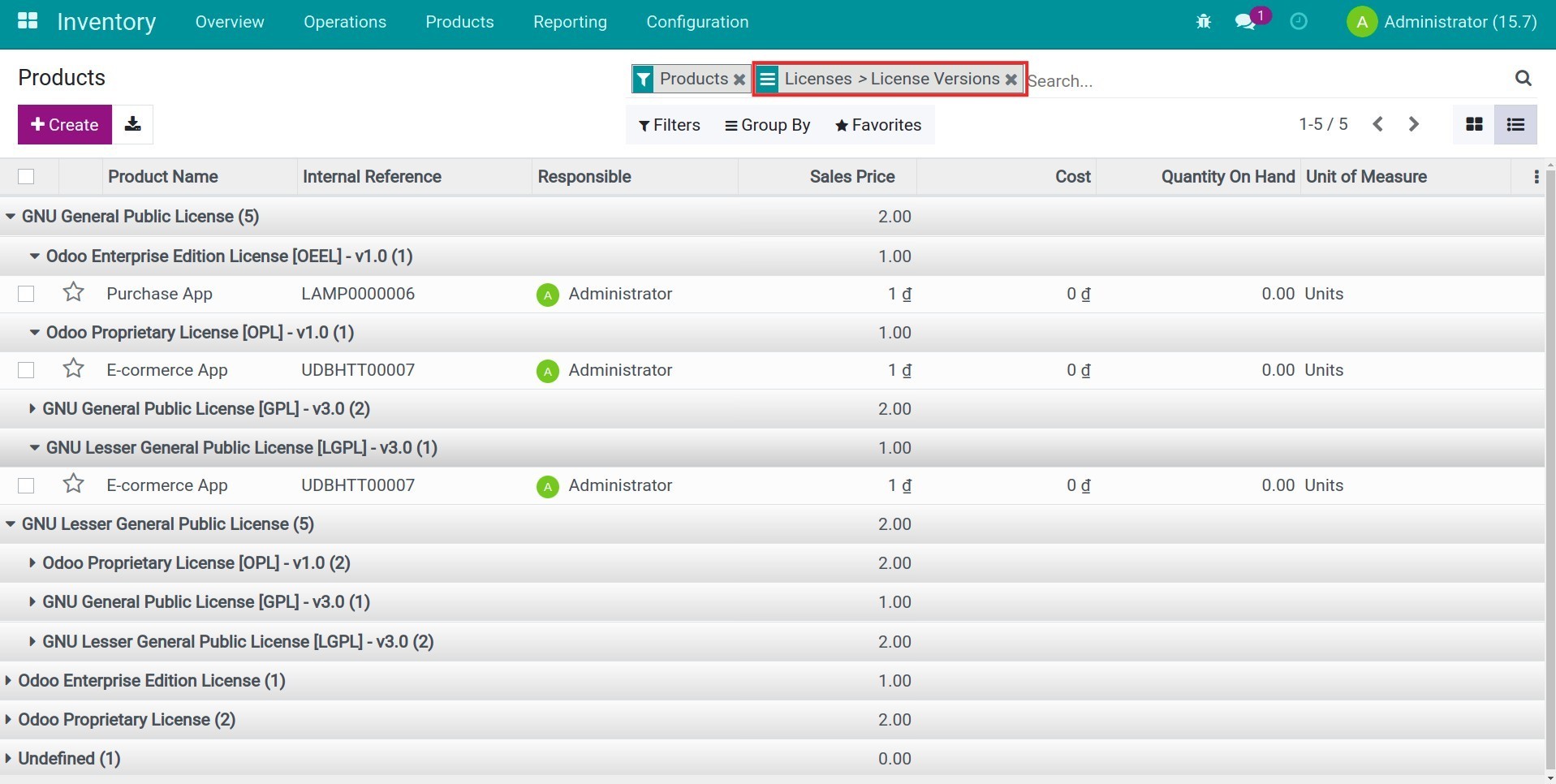Viewport: 1556px width, 784px height.
Task: Open the messaging conversations icon
Action: 1244,22
